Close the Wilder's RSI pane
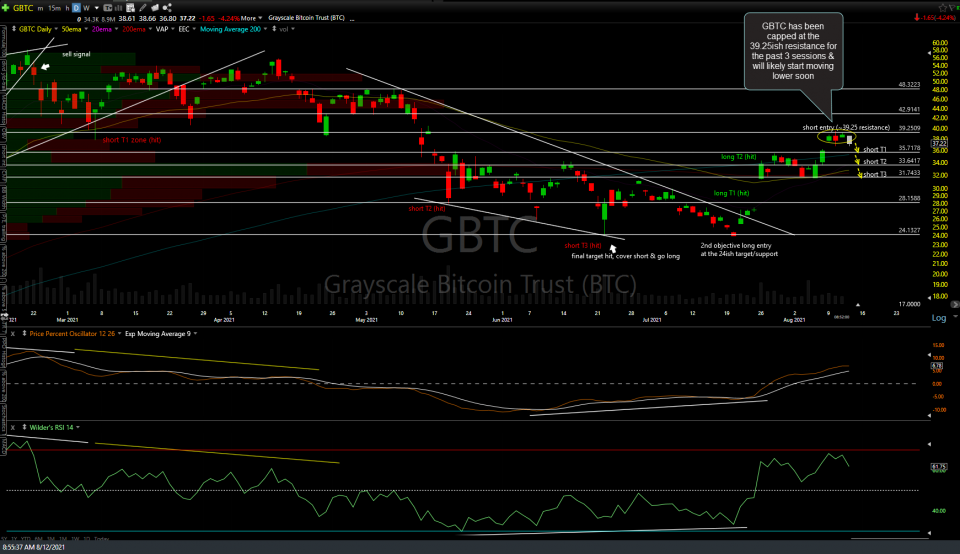 (12, 427)
